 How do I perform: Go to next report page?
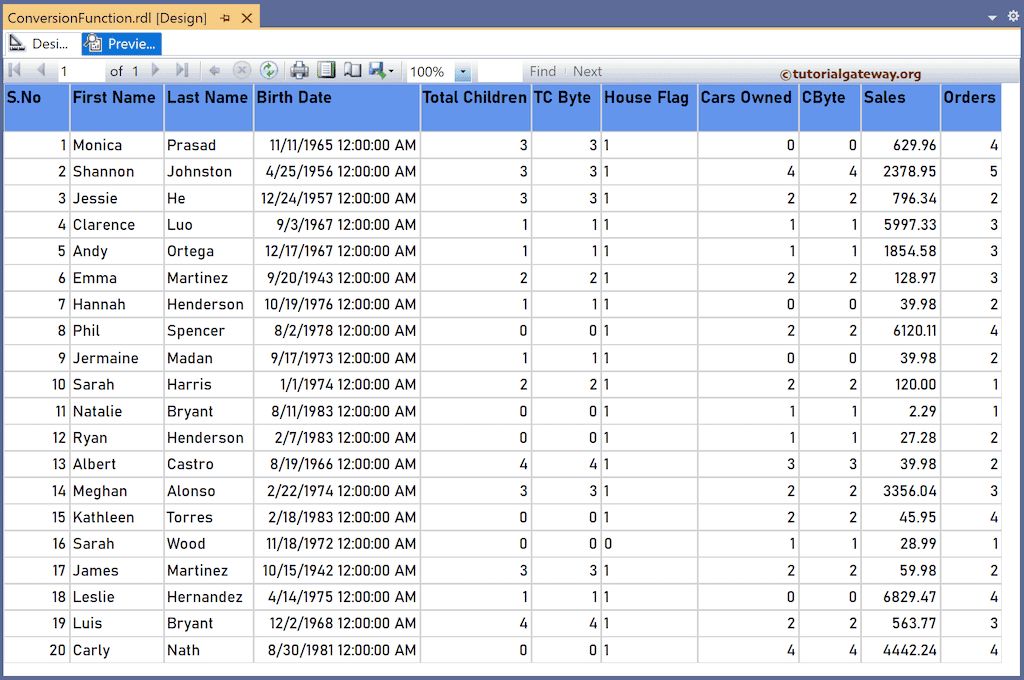(155, 70)
